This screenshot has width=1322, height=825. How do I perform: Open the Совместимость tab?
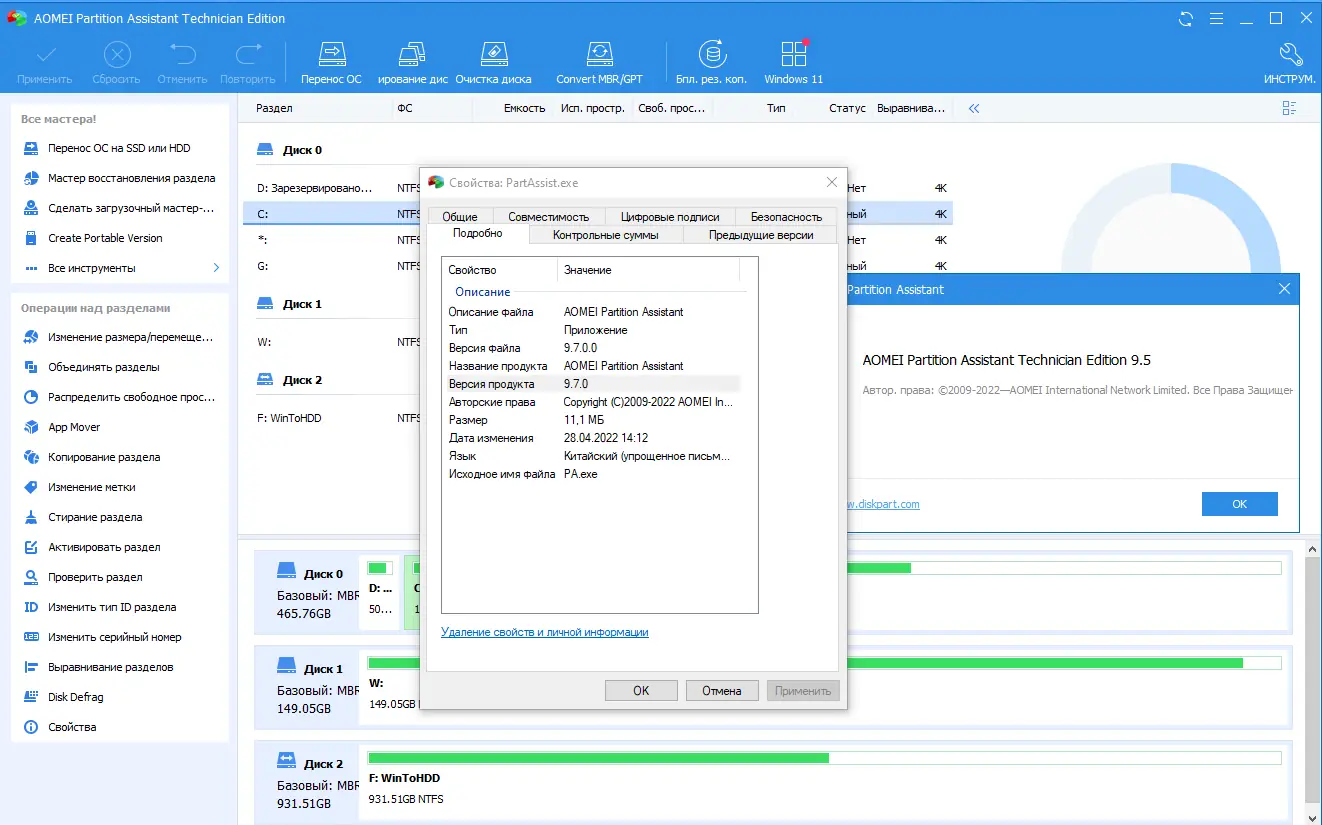[x=547, y=215]
